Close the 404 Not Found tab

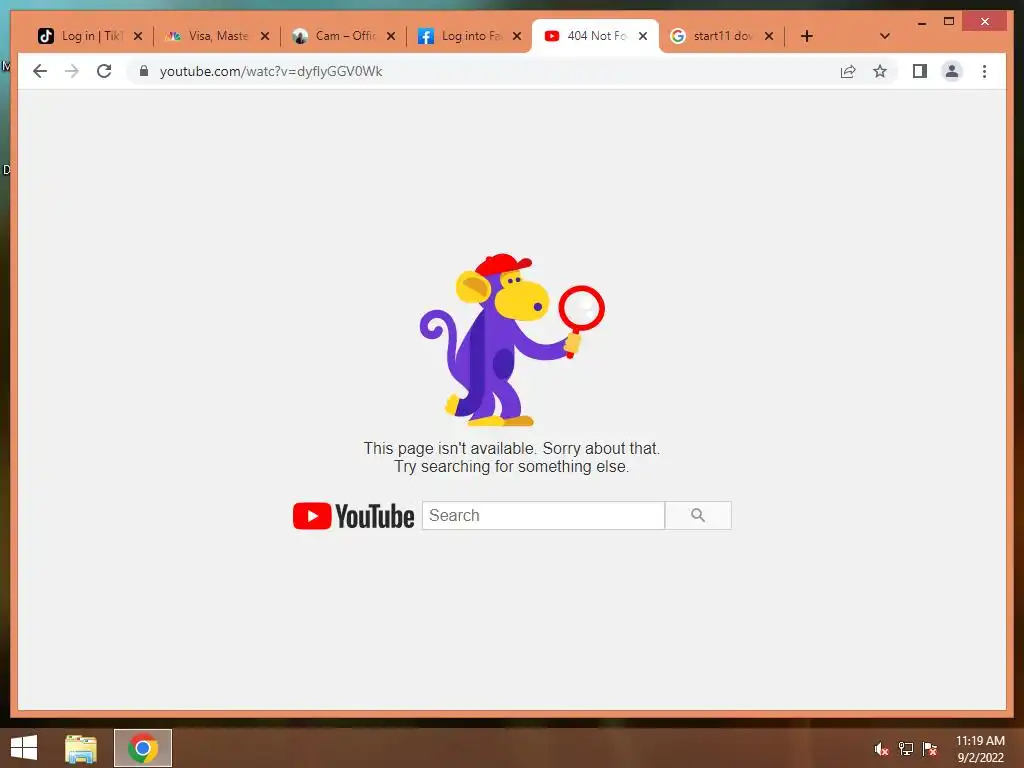pyautogui.click(x=643, y=36)
